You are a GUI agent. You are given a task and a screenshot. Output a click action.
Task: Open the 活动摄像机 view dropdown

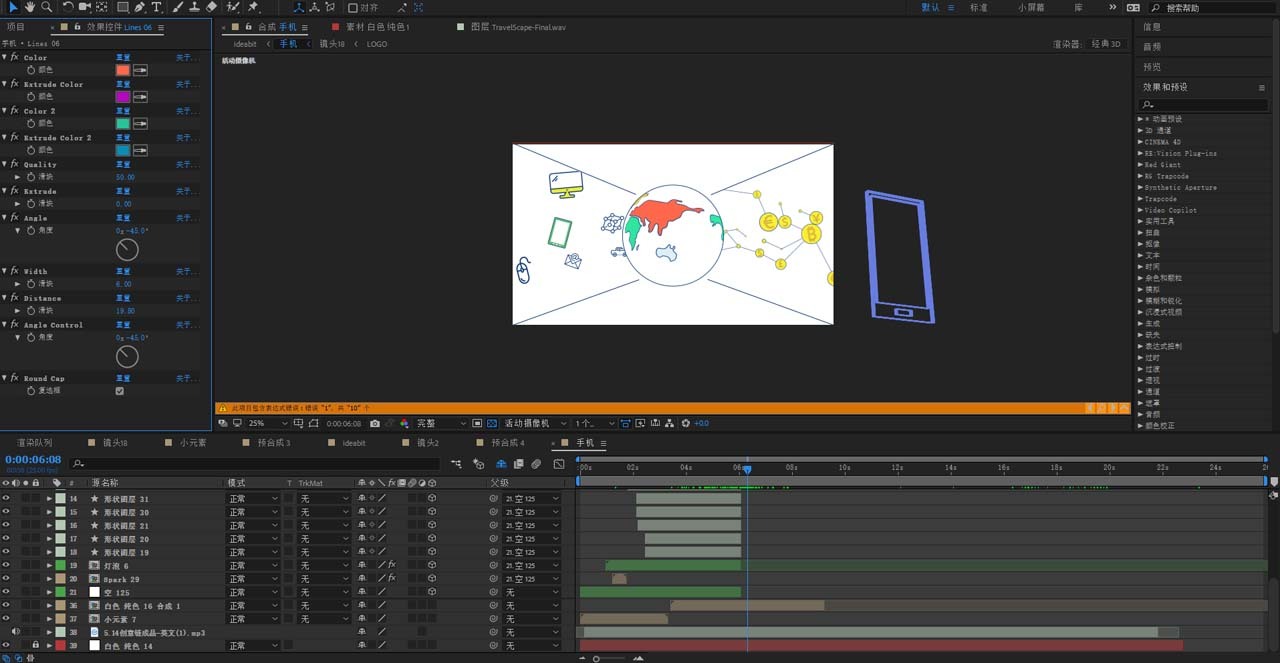tap(532, 423)
